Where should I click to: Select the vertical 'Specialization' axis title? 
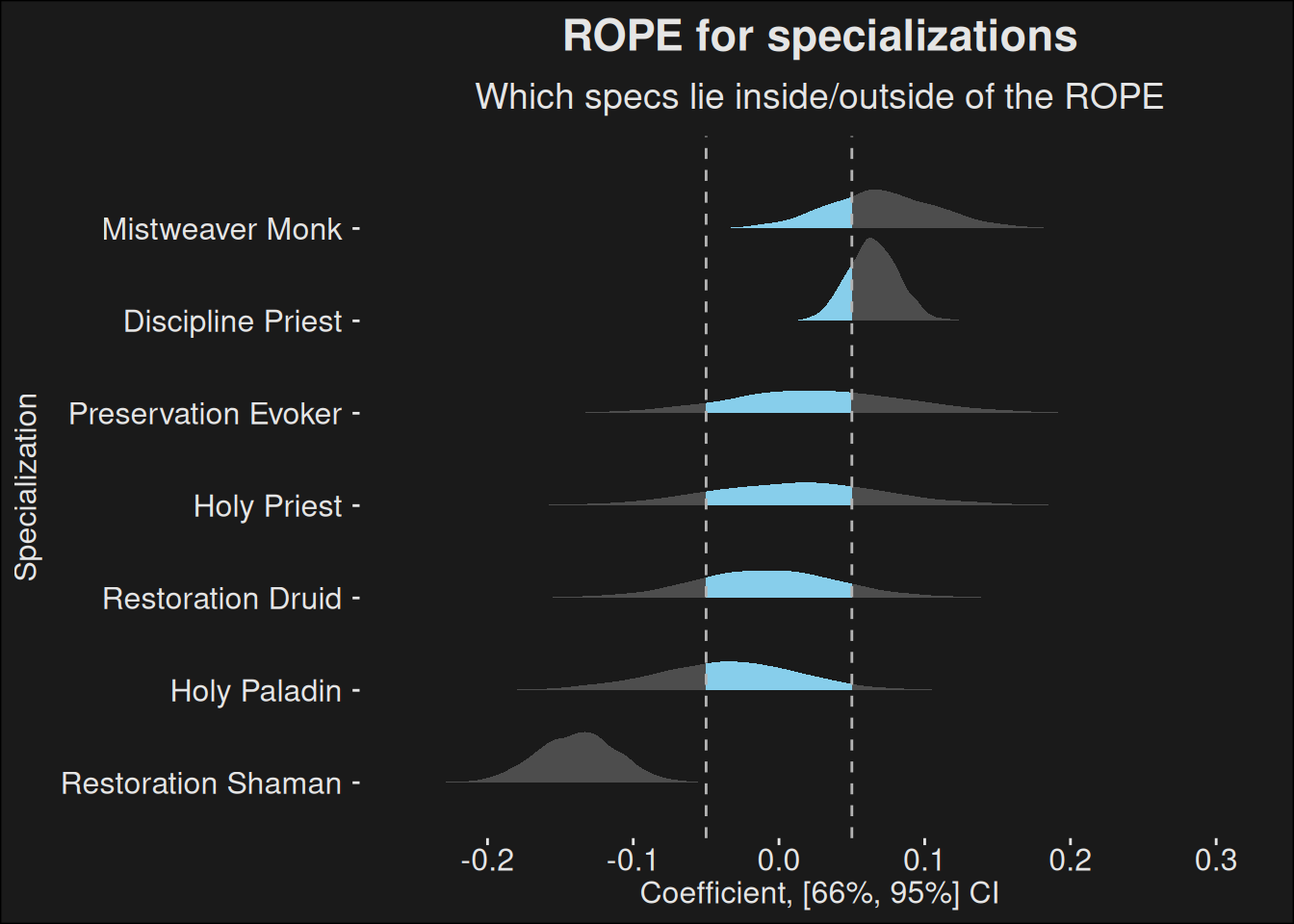point(26,487)
